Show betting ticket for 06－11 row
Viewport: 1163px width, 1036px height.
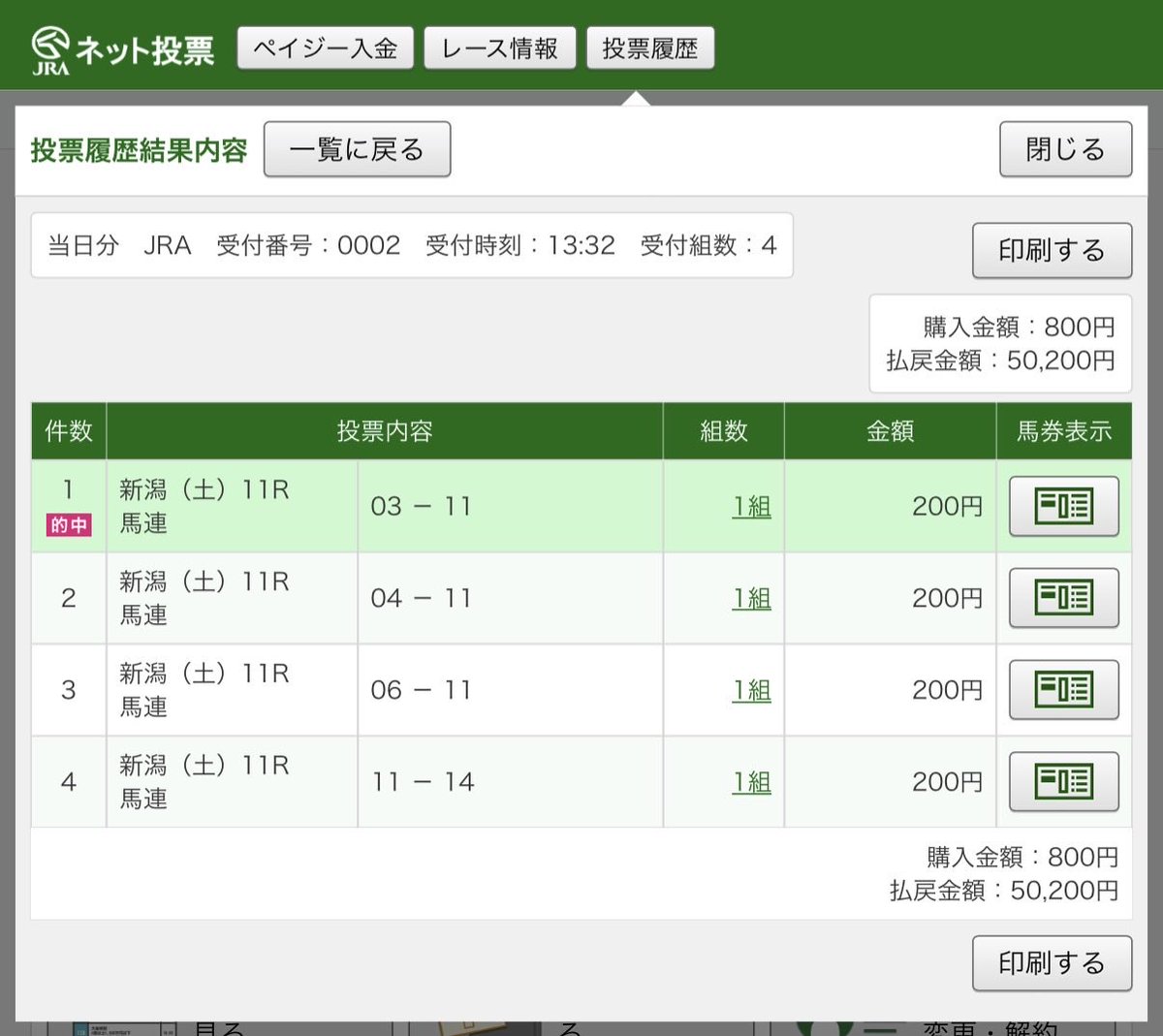pos(1064,690)
